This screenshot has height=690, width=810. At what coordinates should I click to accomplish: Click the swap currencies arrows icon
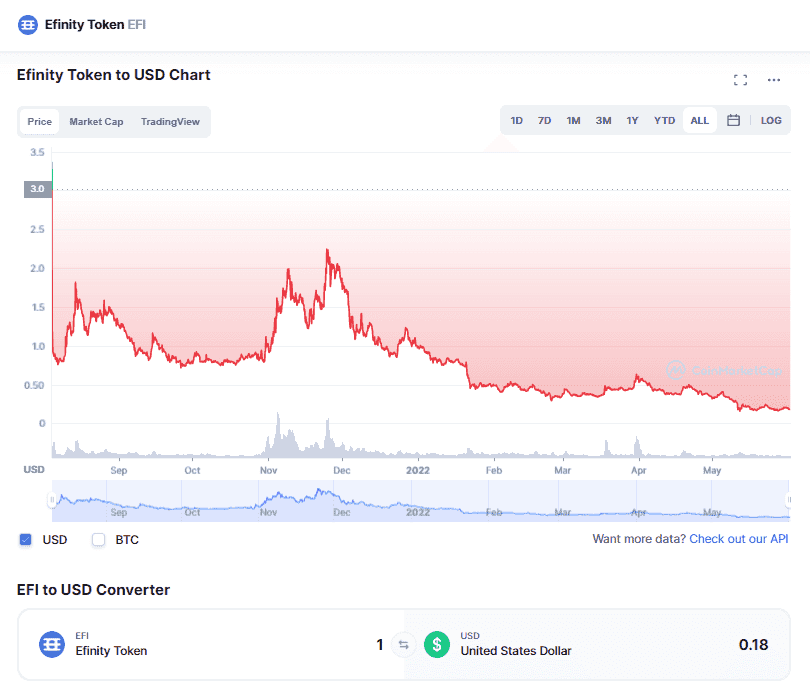click(x=403, y=645)
